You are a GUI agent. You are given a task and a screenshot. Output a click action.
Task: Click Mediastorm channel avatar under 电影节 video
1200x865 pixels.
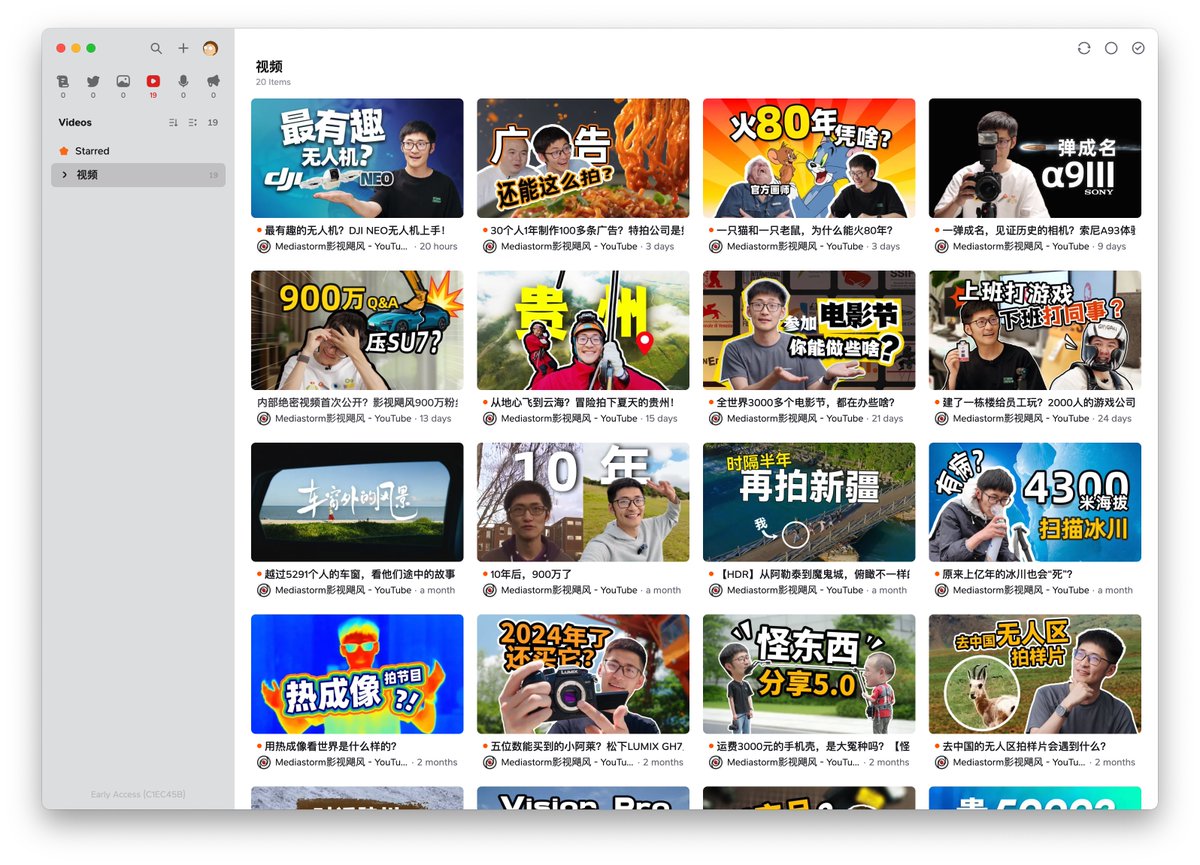click(716, 418)
